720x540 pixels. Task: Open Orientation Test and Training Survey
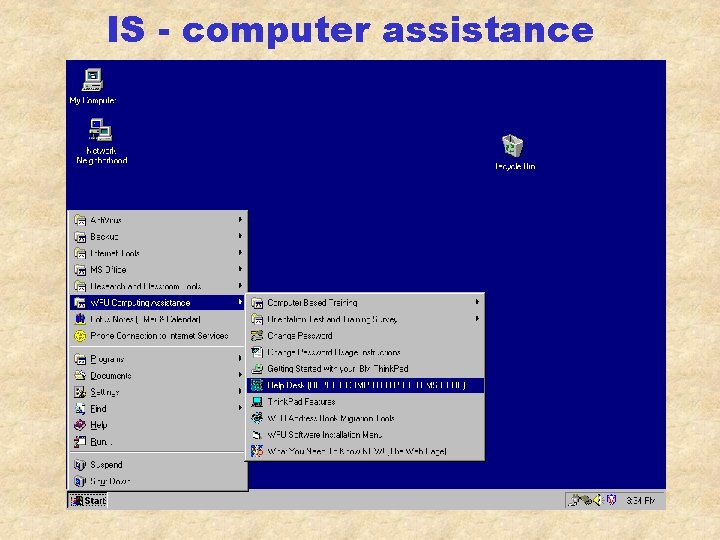(x=365, y=319)
